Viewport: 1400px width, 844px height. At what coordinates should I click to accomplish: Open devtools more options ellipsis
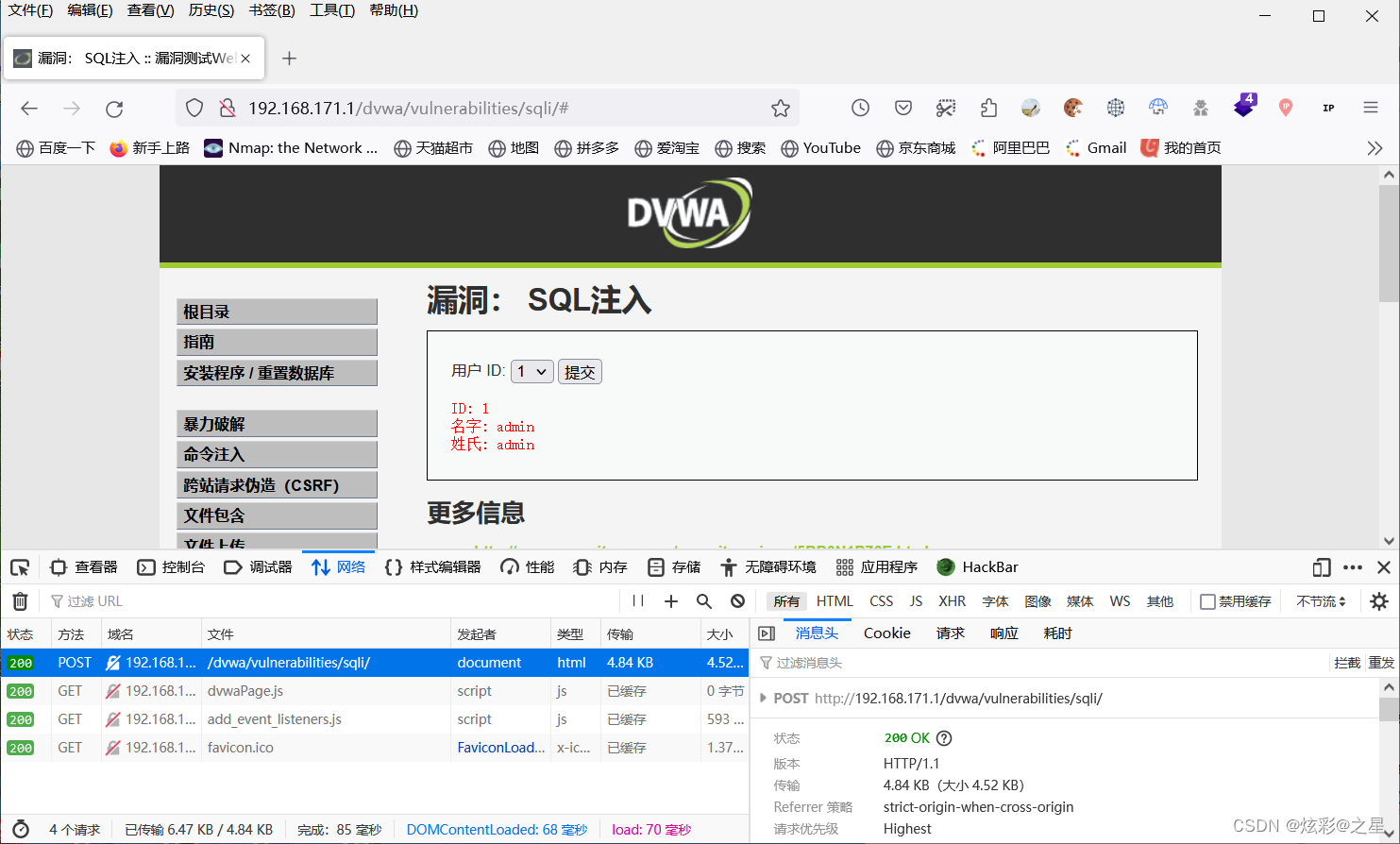pos(1353,567)
